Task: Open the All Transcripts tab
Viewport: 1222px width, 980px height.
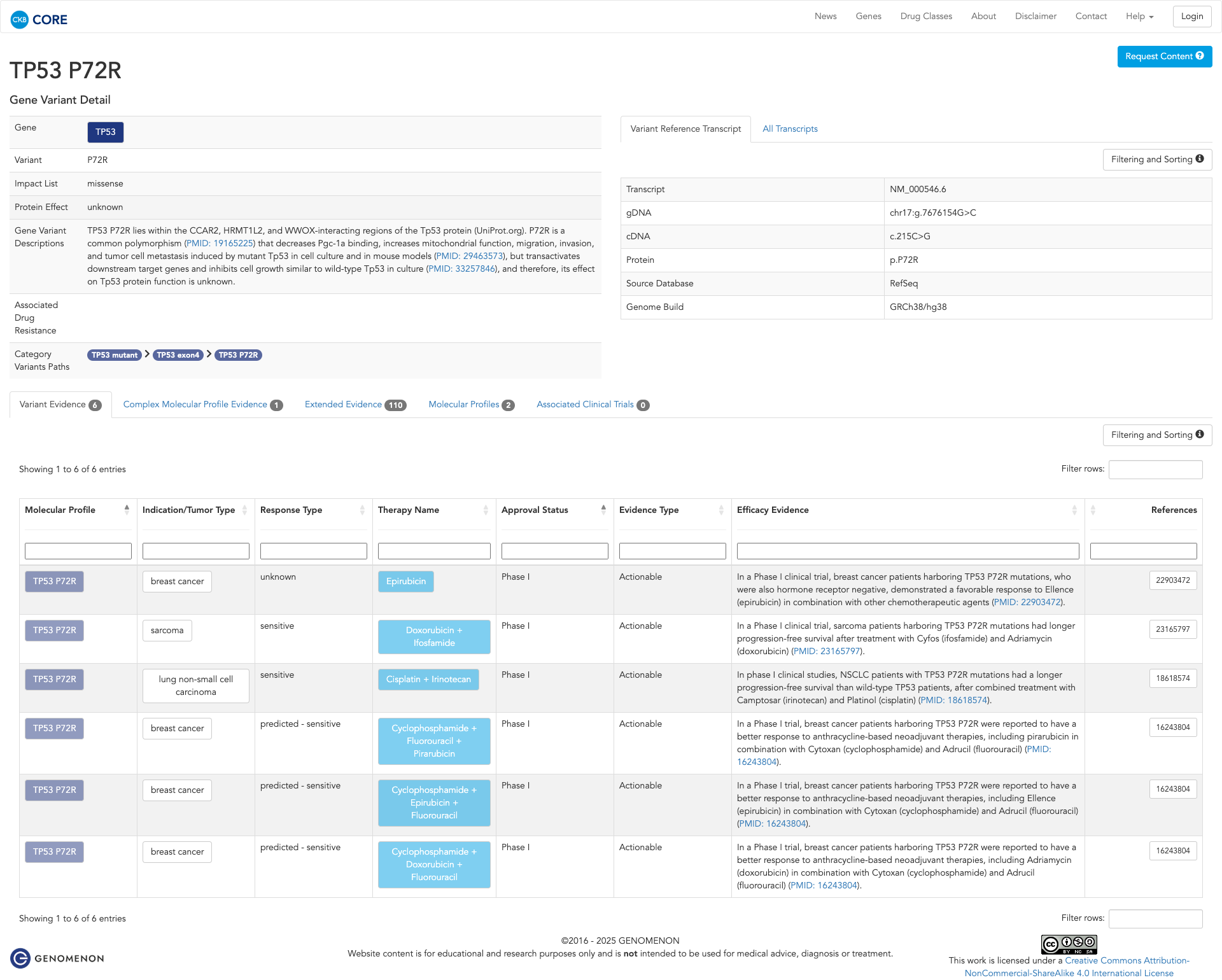Action: (790, 129)
